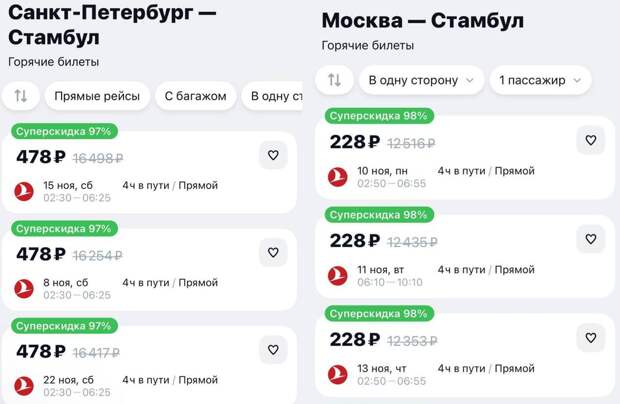The width and height of the screenshot is (620, 404).
Task: Favorite the 8 ноя Saint Petersburg flight
Action: [273, 253]
